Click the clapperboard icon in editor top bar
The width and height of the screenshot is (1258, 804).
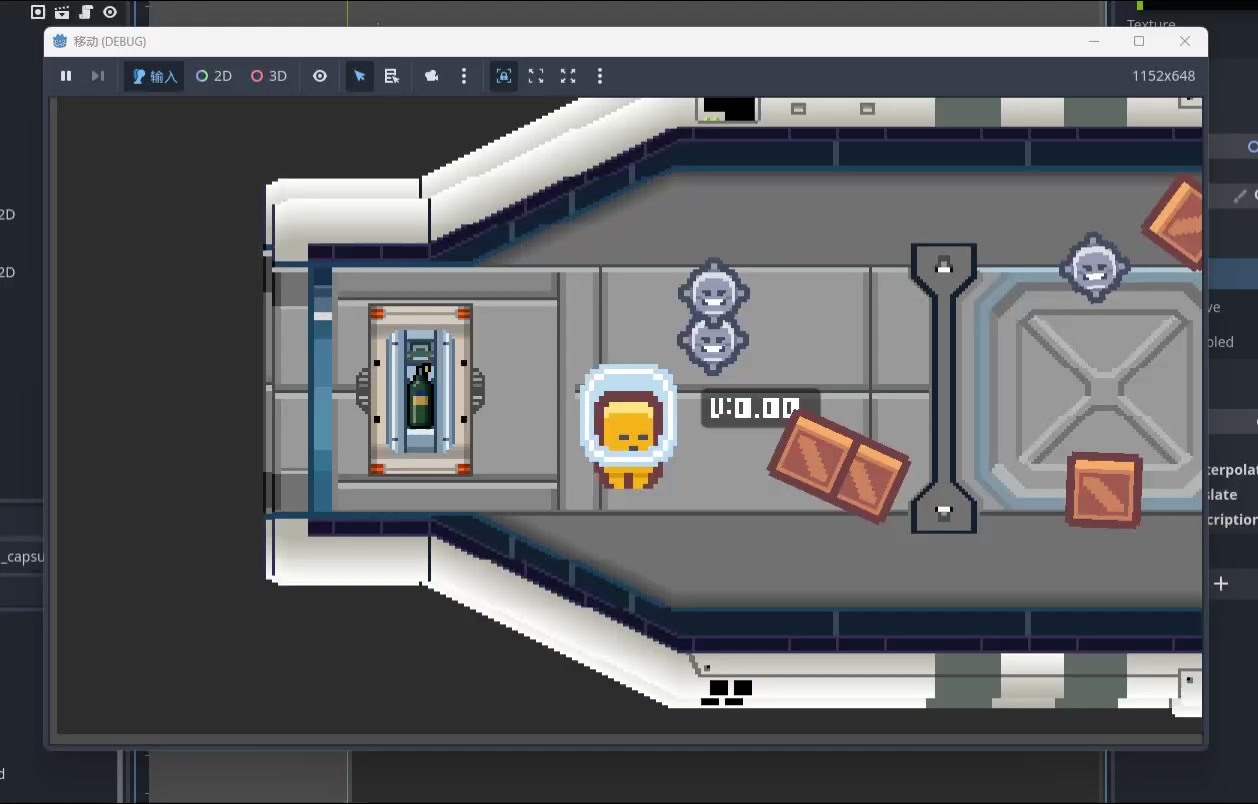[x=62, y=12]
